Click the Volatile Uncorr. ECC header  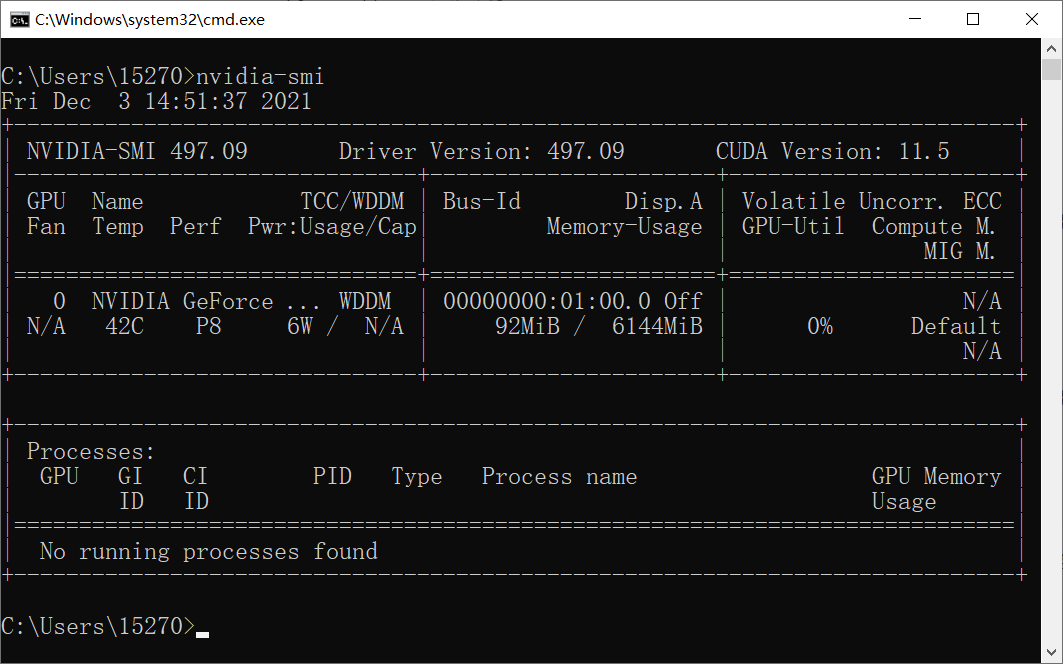coord(871,201)
